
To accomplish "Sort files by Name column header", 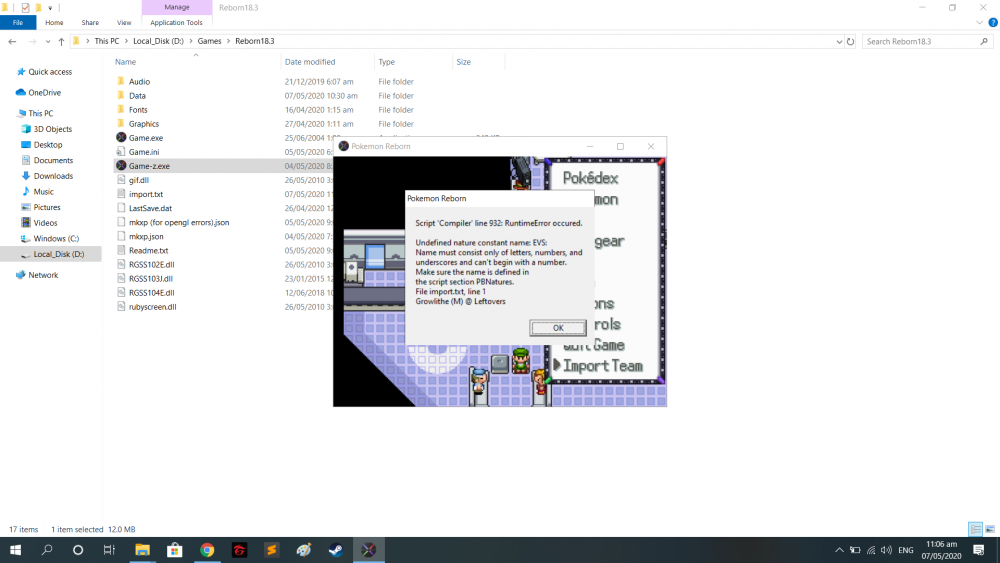I will [125, 62].
